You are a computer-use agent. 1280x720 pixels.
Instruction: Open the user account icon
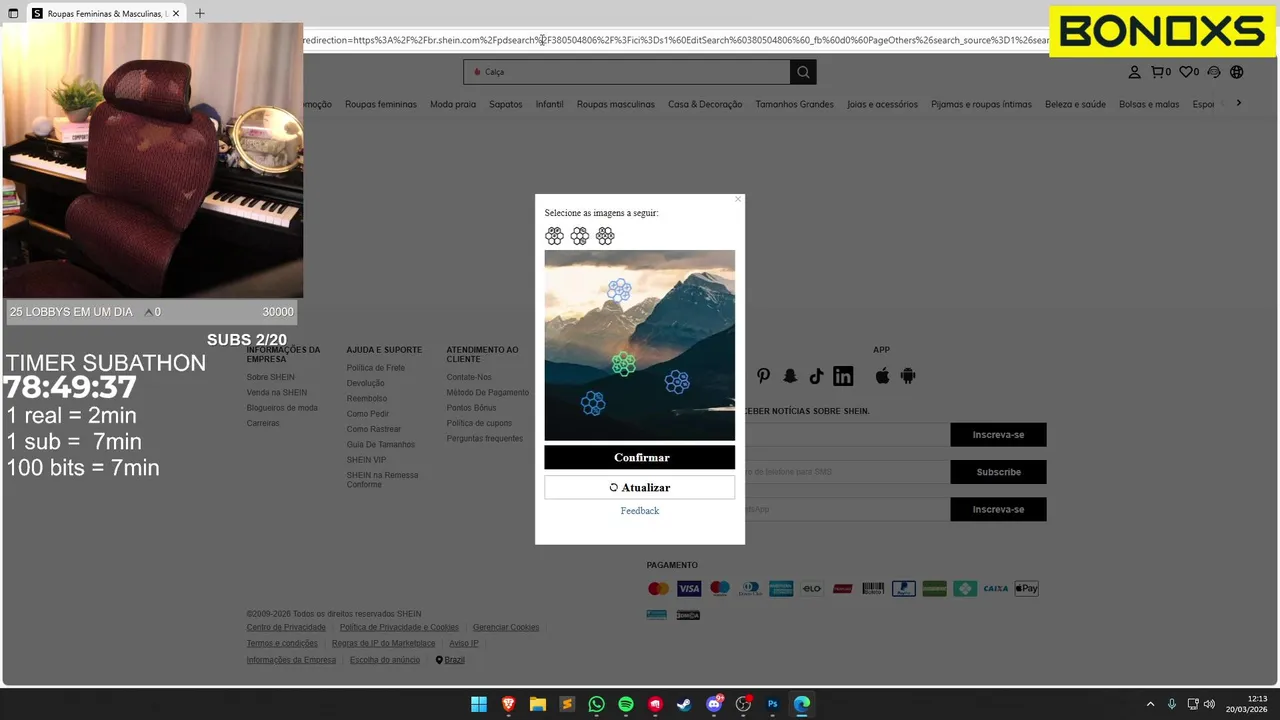point(1134,72)
